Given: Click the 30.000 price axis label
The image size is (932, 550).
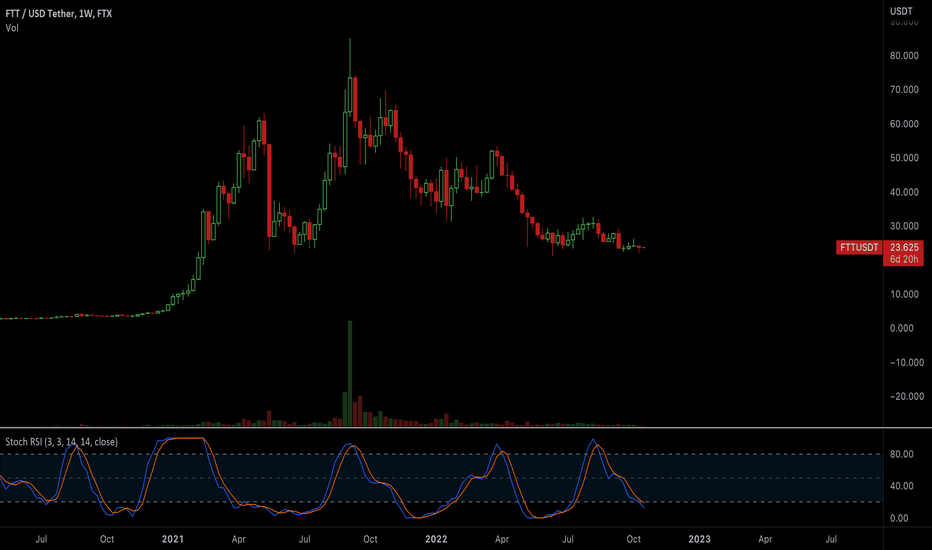Looking at the screenshot, I should [903, 227].
